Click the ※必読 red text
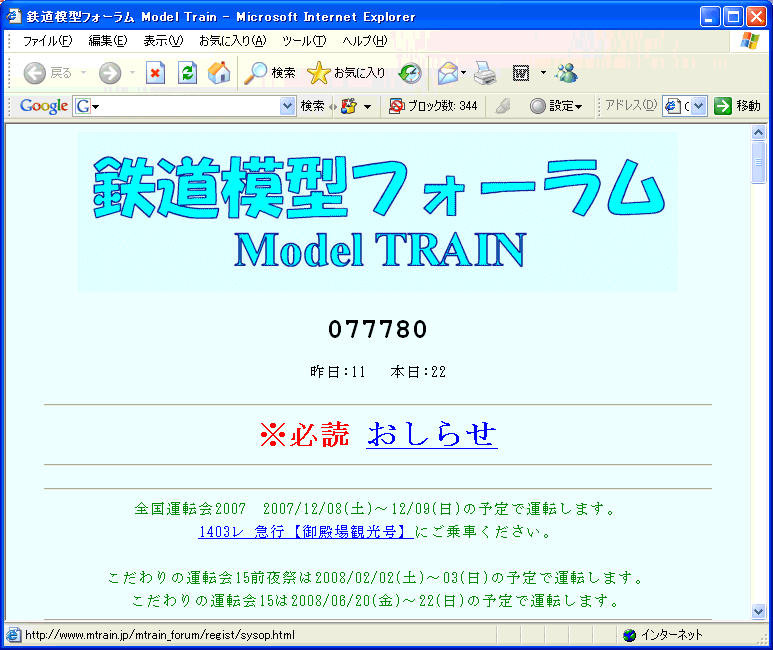This screenshot has width=773, height=650. (305, 434)
